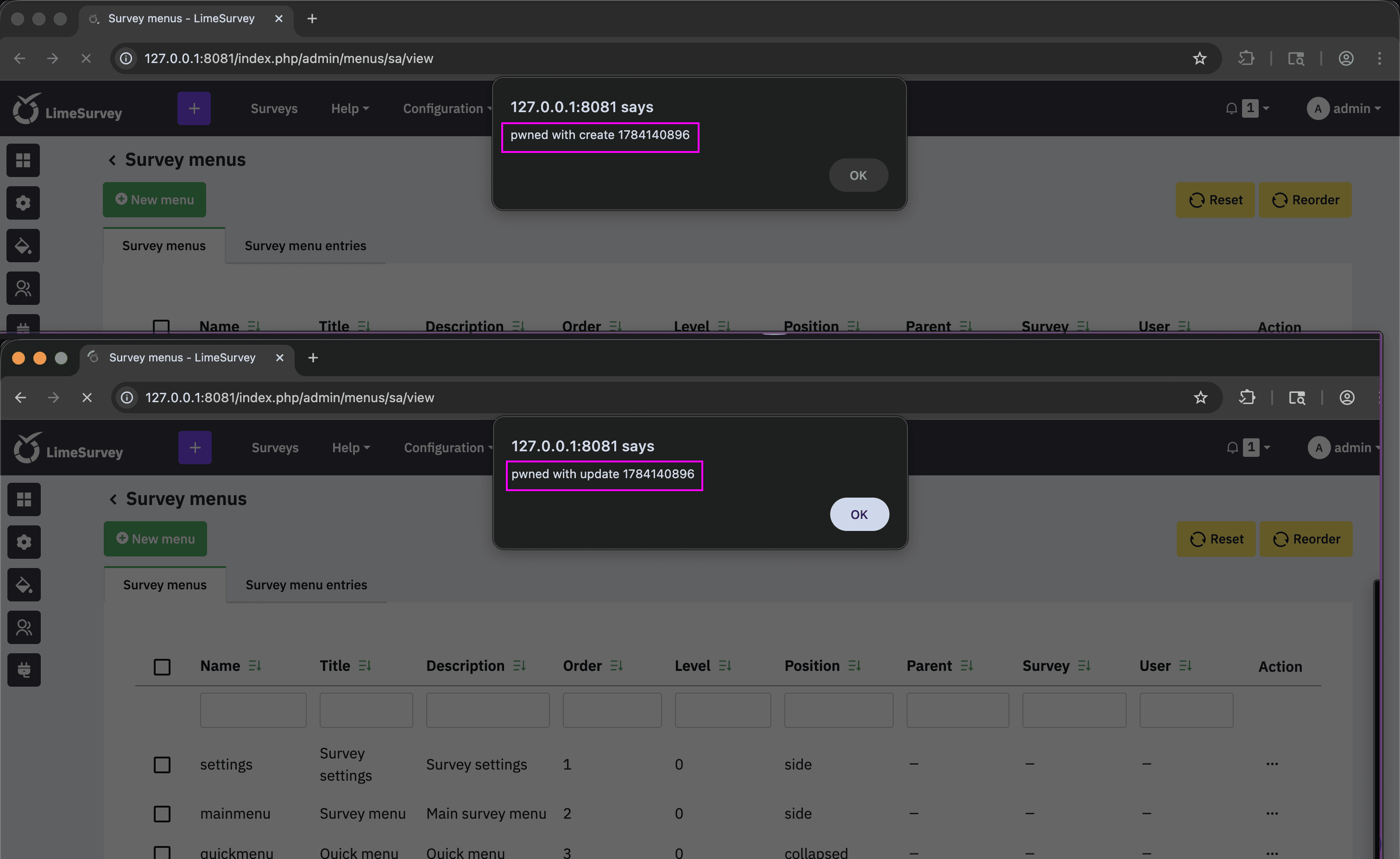Check the settings row checkbox
The image size is (1400, 859).
[x=162, y=764]
